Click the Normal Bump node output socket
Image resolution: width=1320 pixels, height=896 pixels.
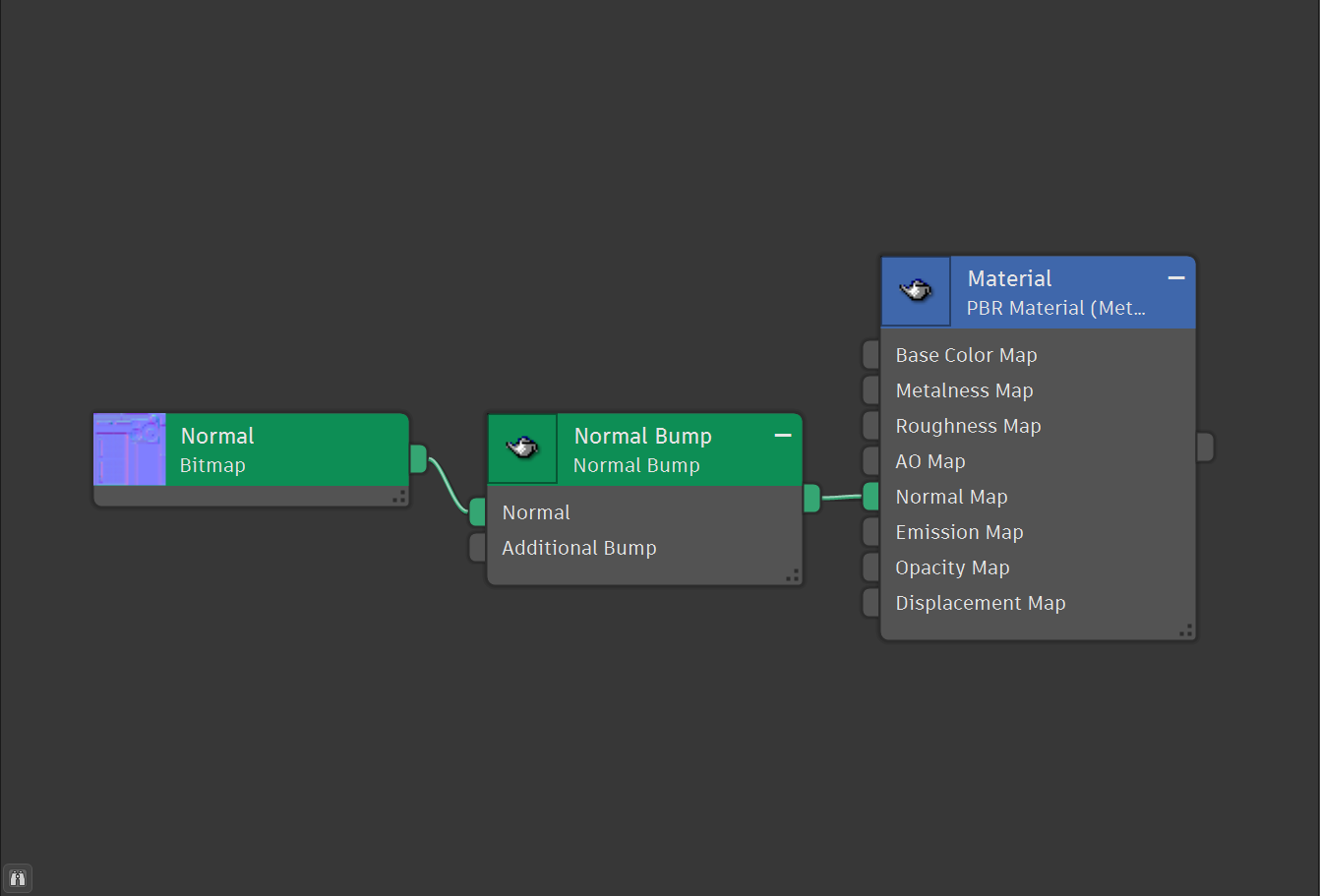(811, 498)
